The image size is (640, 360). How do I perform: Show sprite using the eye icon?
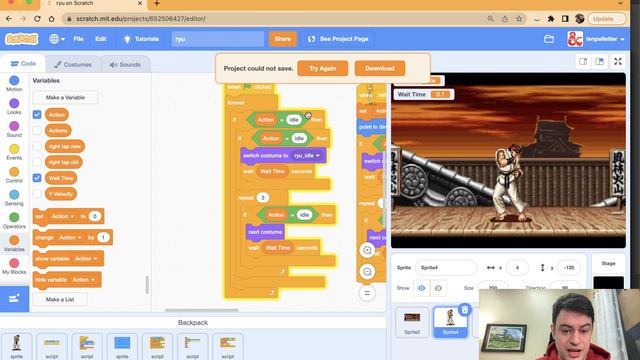tap(421, 288)
